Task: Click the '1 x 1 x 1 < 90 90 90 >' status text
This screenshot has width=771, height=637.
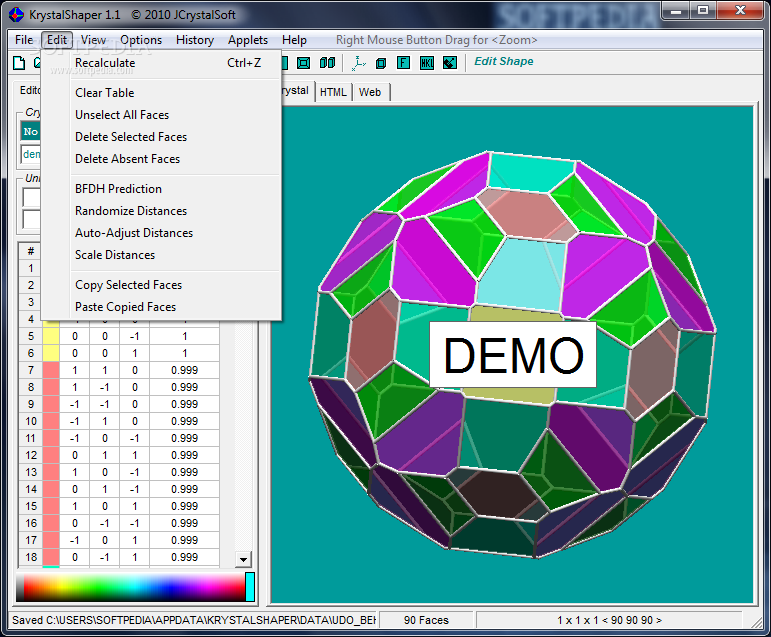Action: 609,620
